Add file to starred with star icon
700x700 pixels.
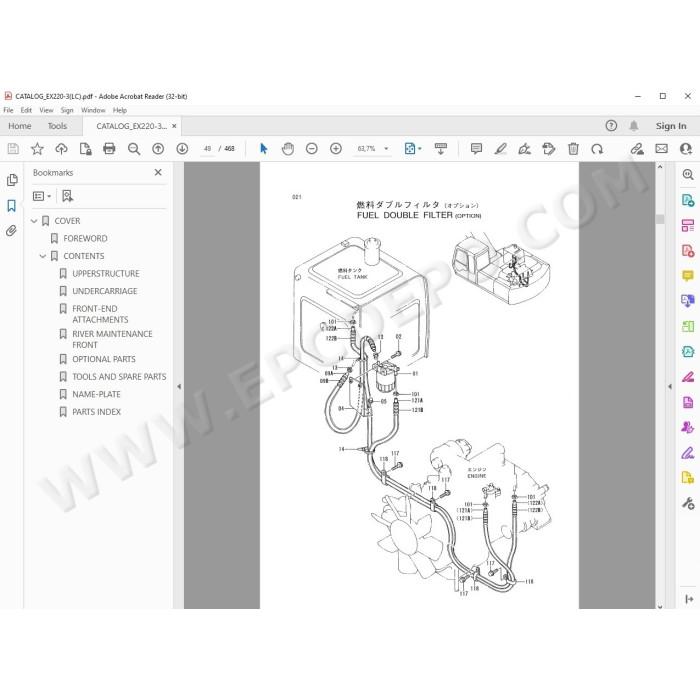coord(37,148)
